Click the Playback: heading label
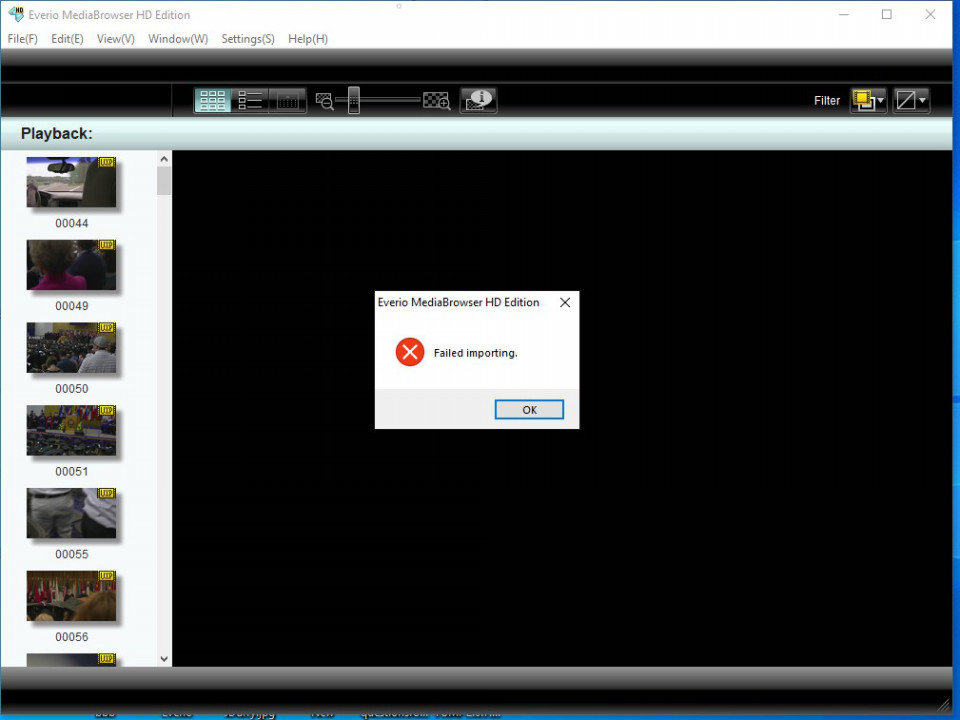Screen dimensions: 960x720 coord(56,133)
